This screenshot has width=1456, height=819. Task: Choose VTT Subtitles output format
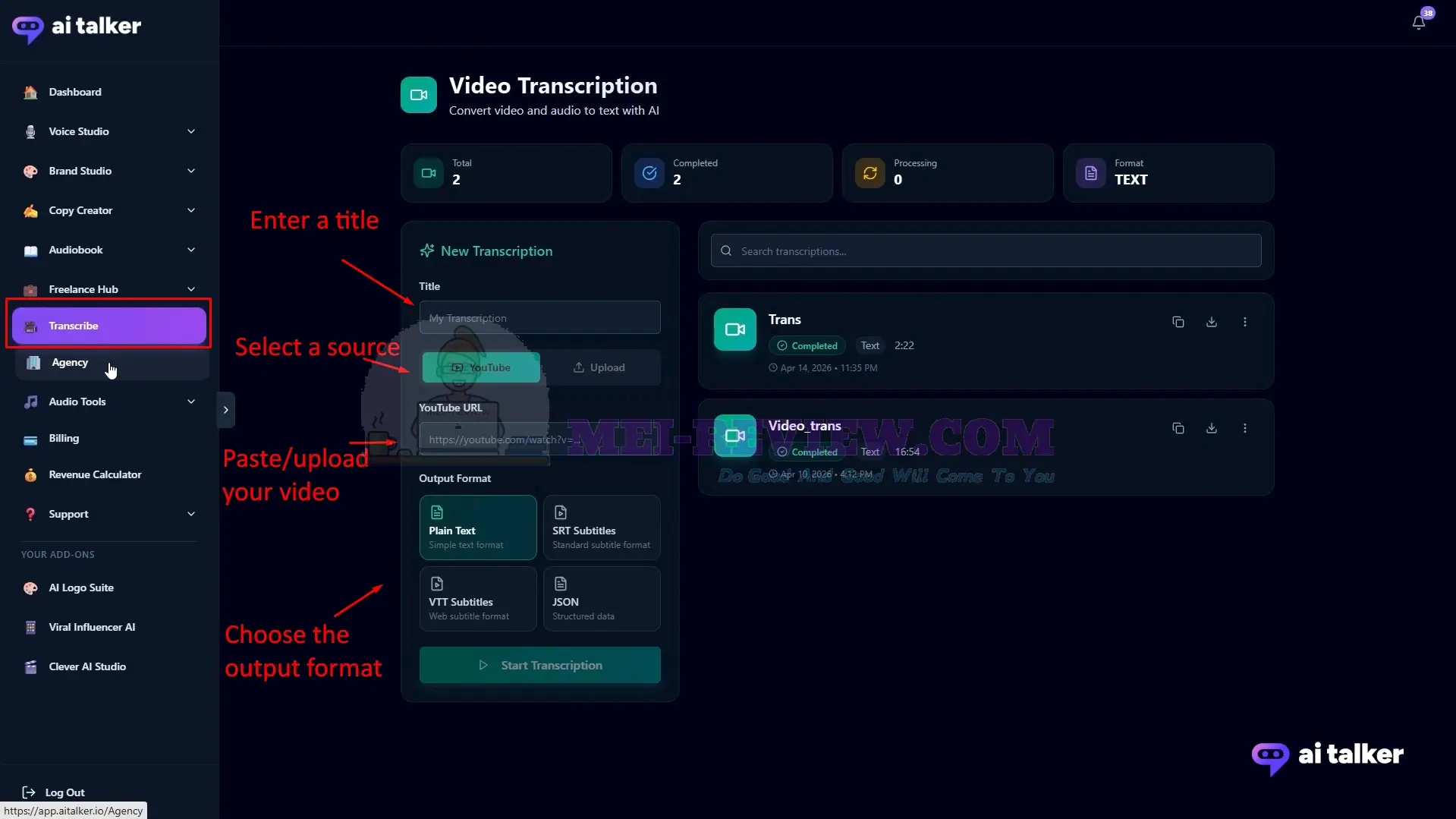pyautogui.click(x=478, y=599)
